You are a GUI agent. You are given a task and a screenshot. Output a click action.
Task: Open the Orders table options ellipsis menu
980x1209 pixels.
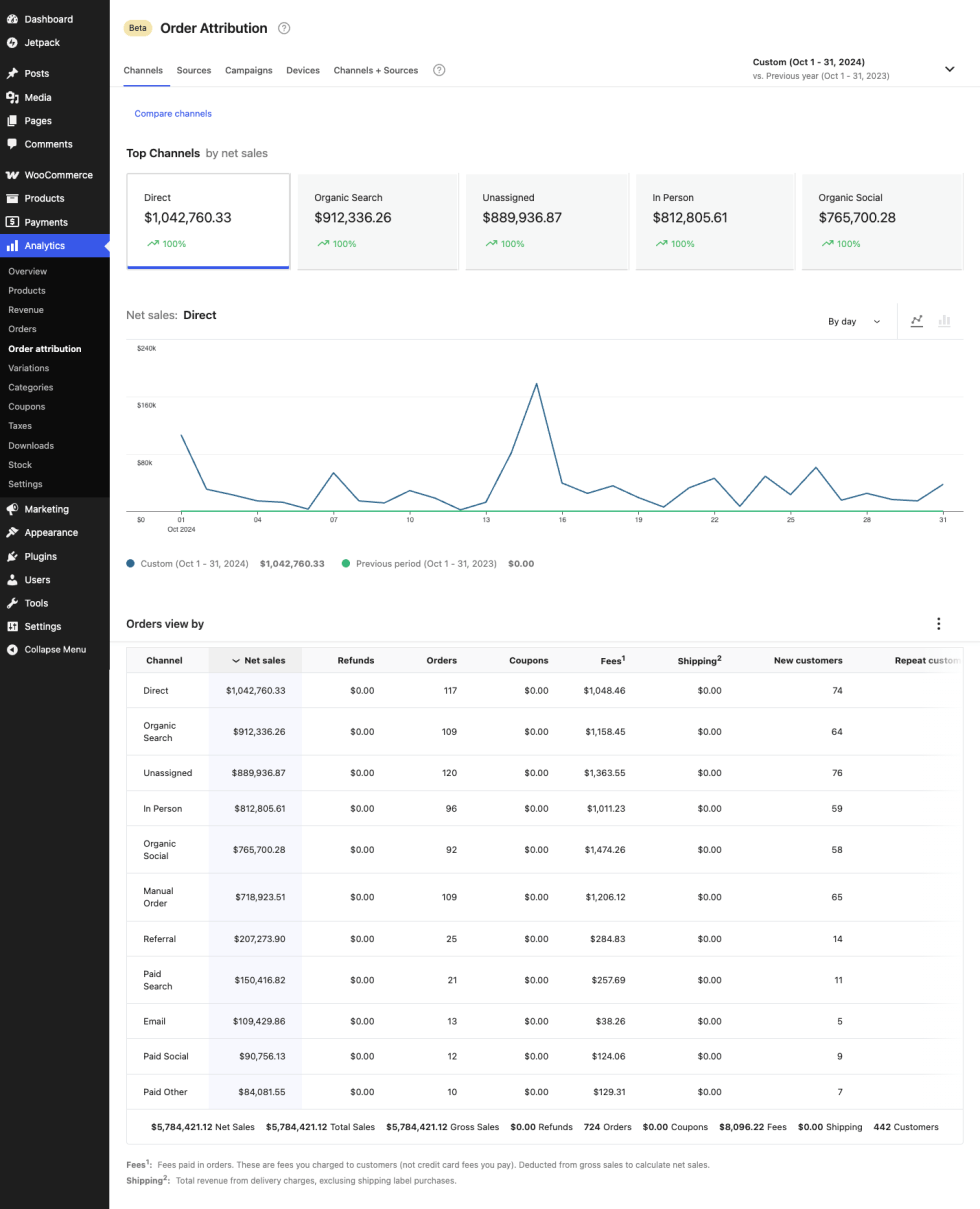click(x=938, y=624)
